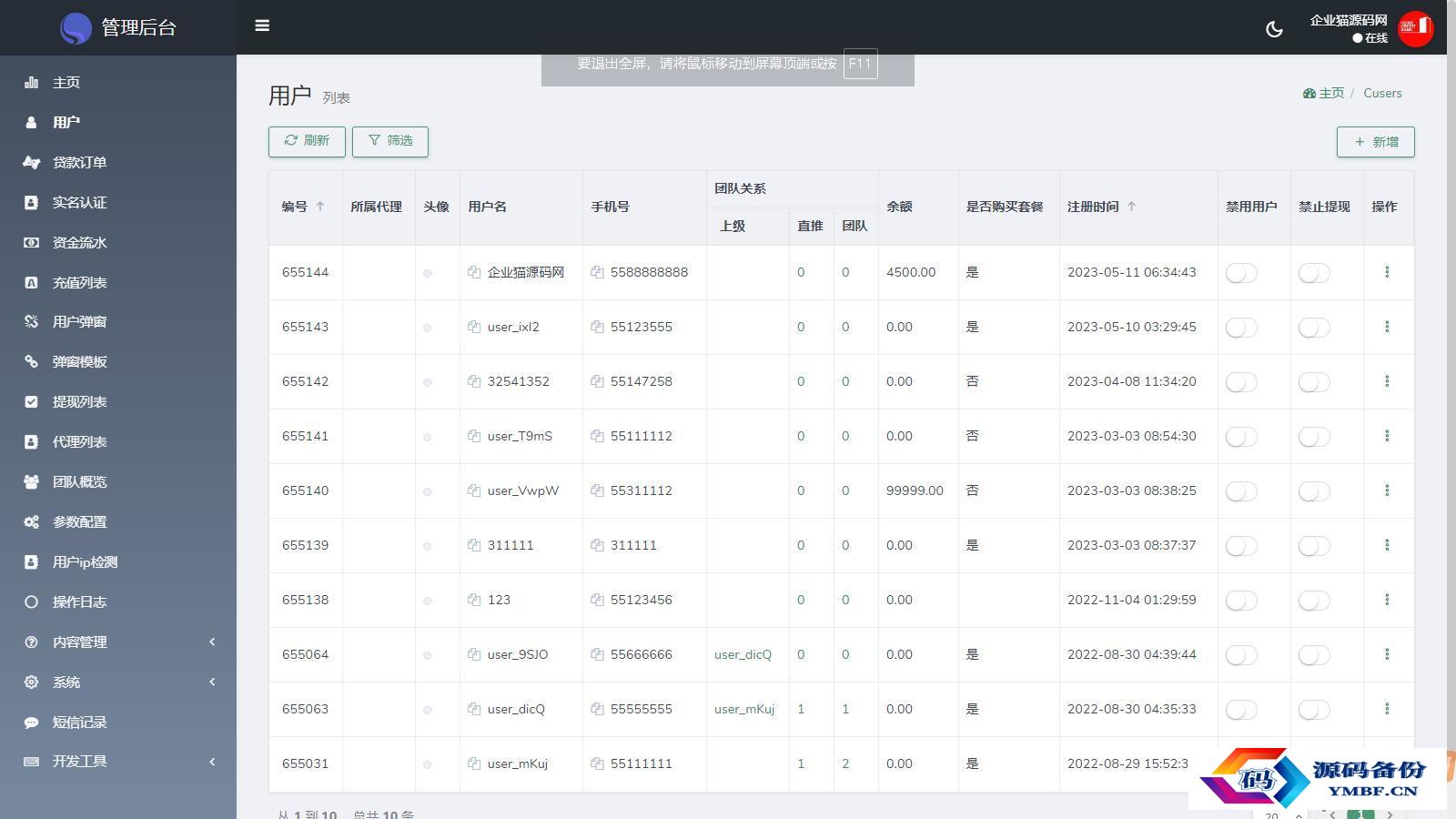Open 操作日志 in the sidebar

point(118,602)
